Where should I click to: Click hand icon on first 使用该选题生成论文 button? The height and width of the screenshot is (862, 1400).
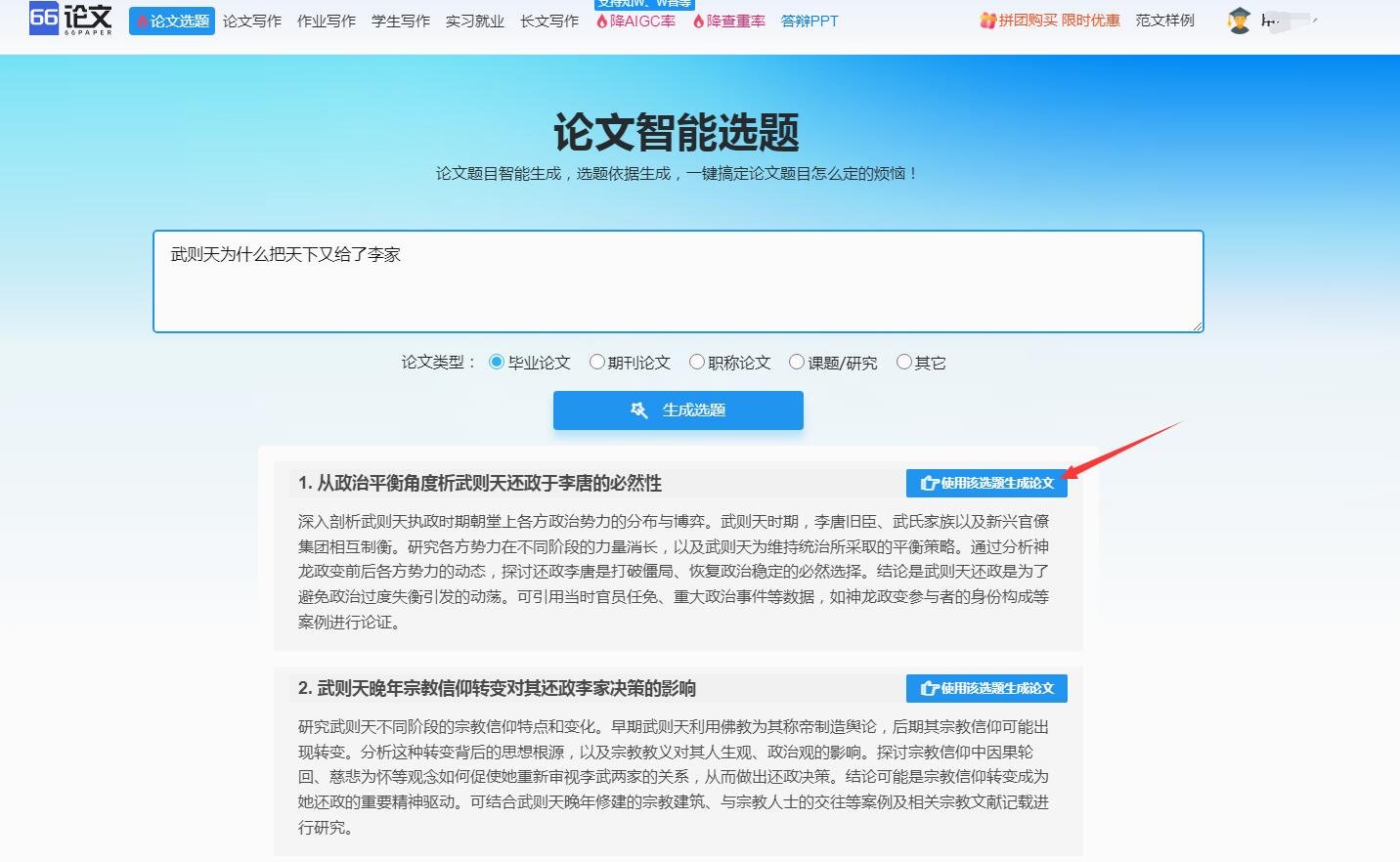pyautogui.click(x=929, y=483)
